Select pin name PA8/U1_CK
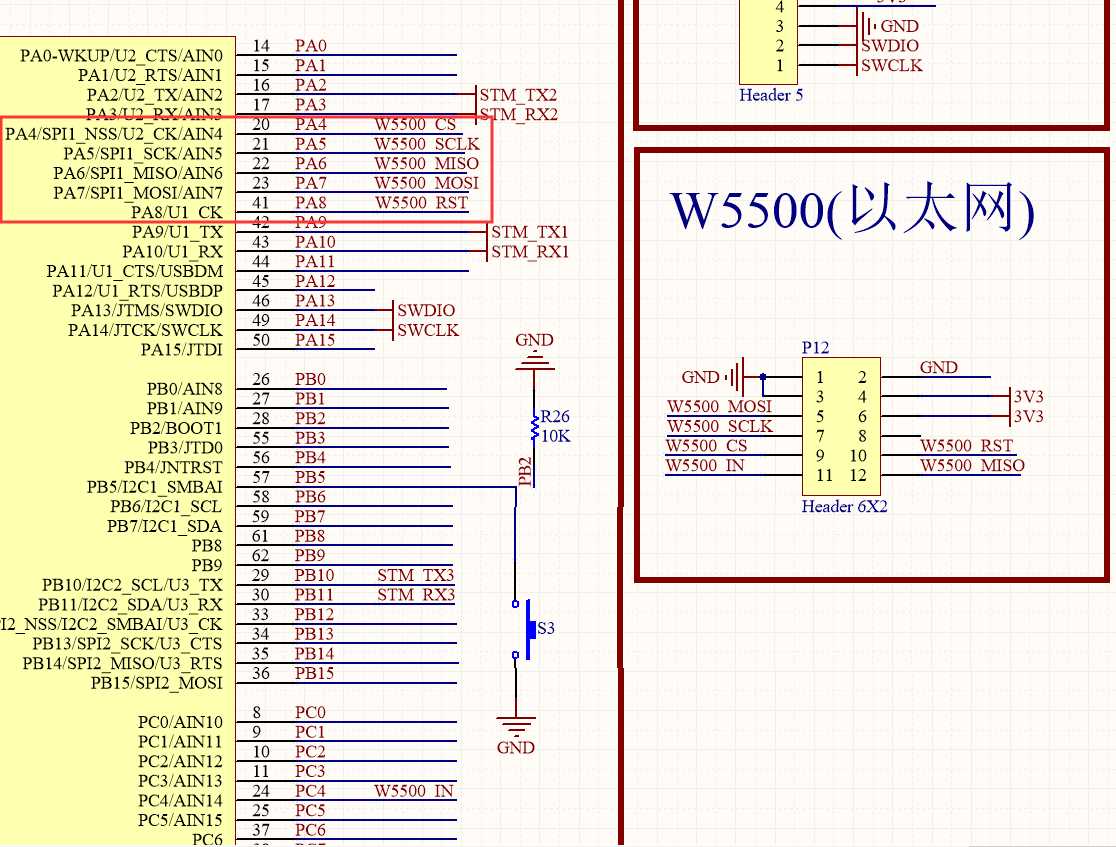 (177, 212)
